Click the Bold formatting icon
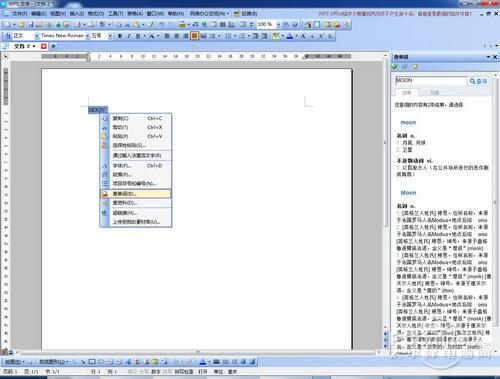Image resolution: width=500 pixels, height=379 pixels. [x=120, y=36]
